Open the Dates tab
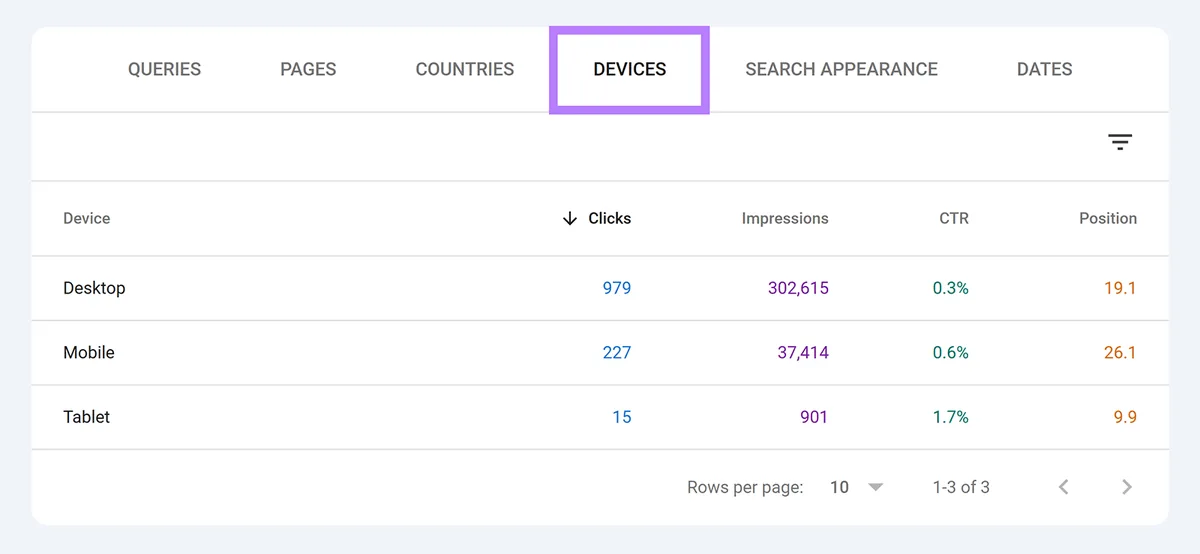 click(x=1044, y=69)
